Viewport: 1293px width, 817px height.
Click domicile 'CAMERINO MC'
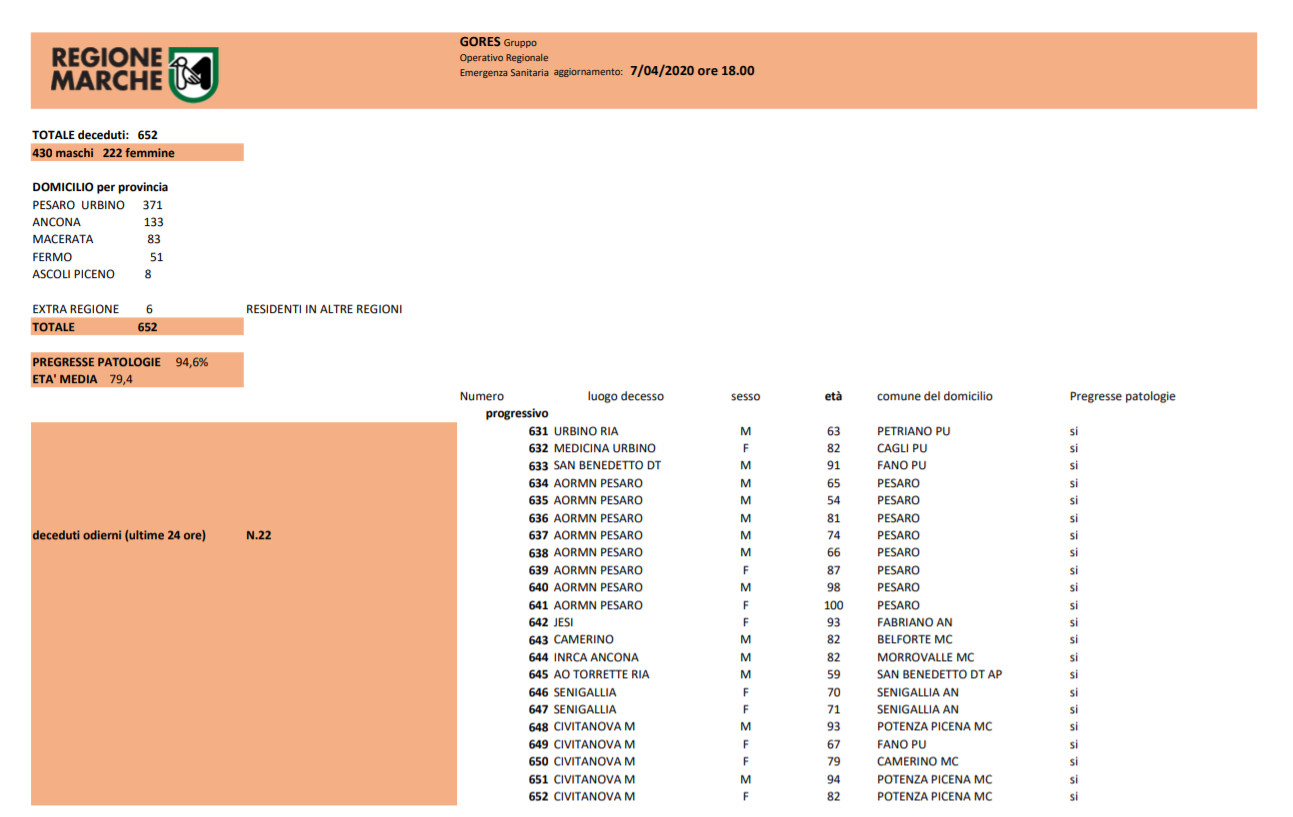(917, 761)
